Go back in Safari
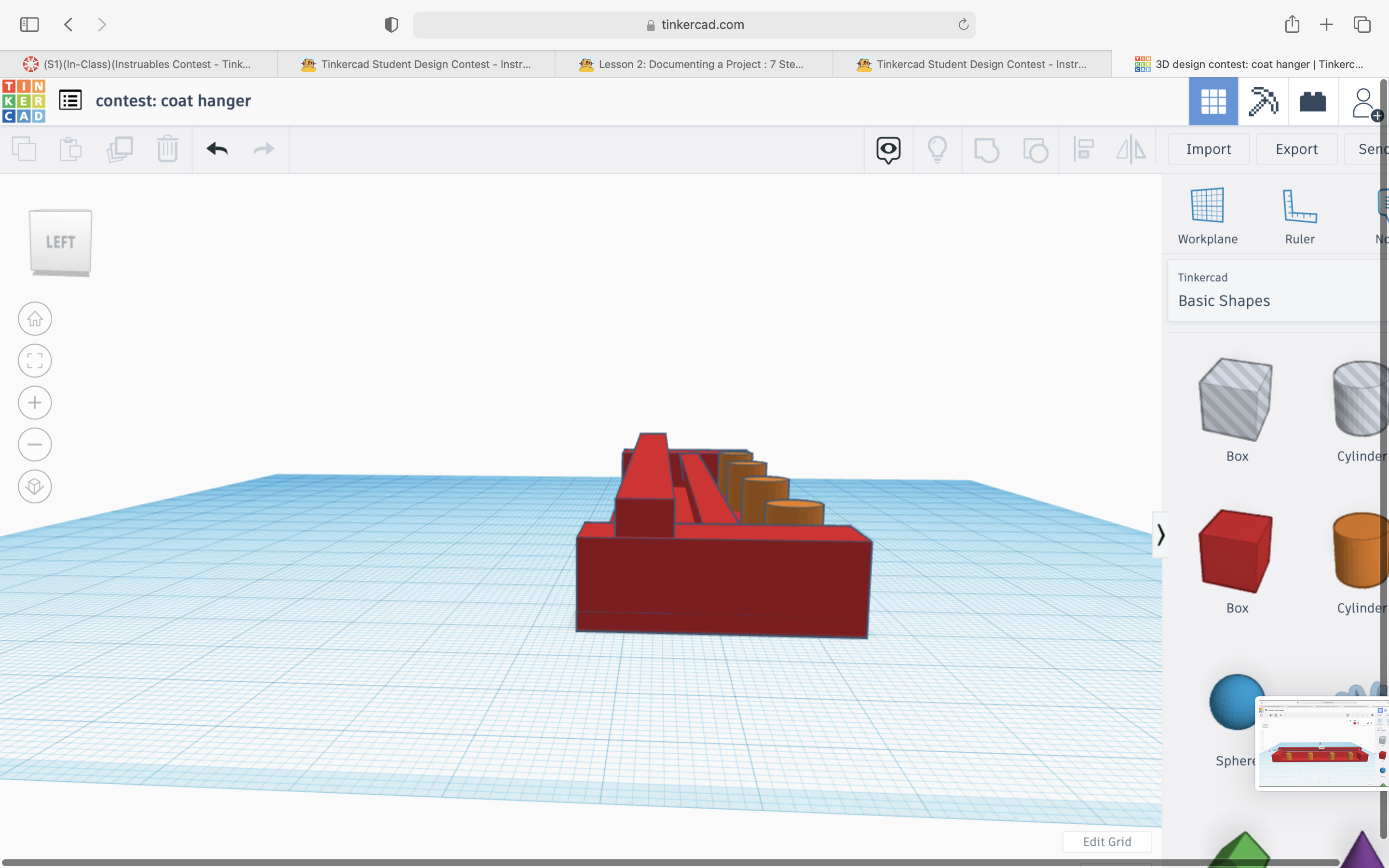The image size is (1389, 868). (x=68, y=25)
